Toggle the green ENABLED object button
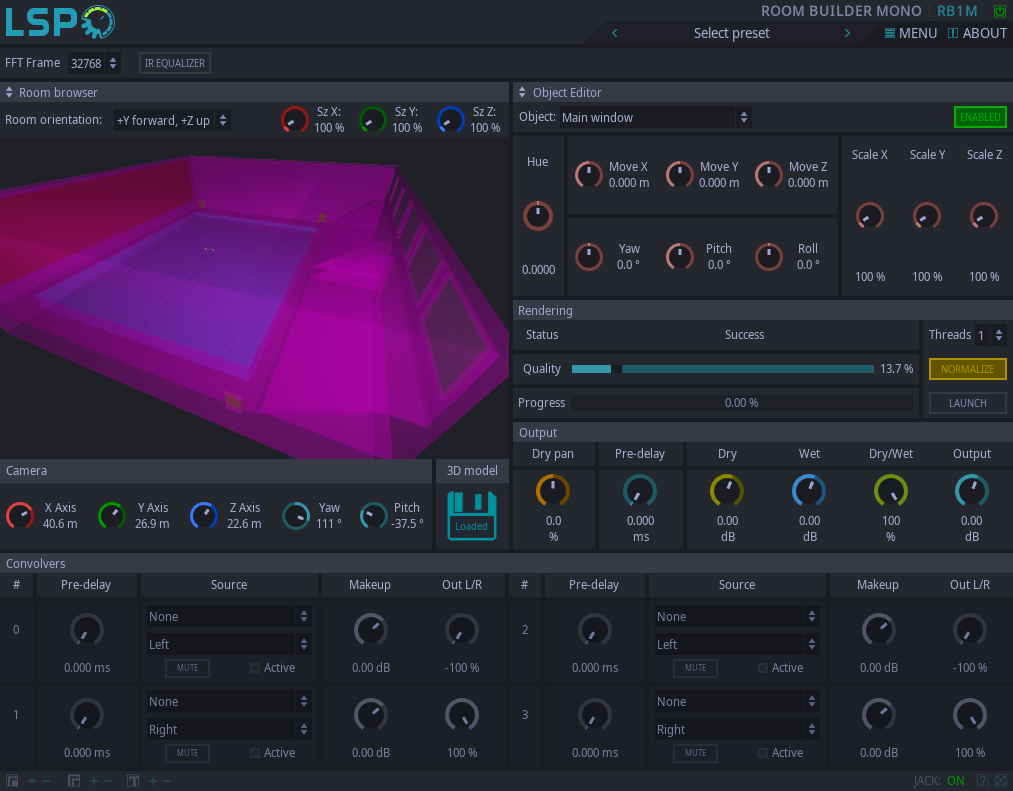The height and width of the screenshot is (791, 1013). [979, 117]
